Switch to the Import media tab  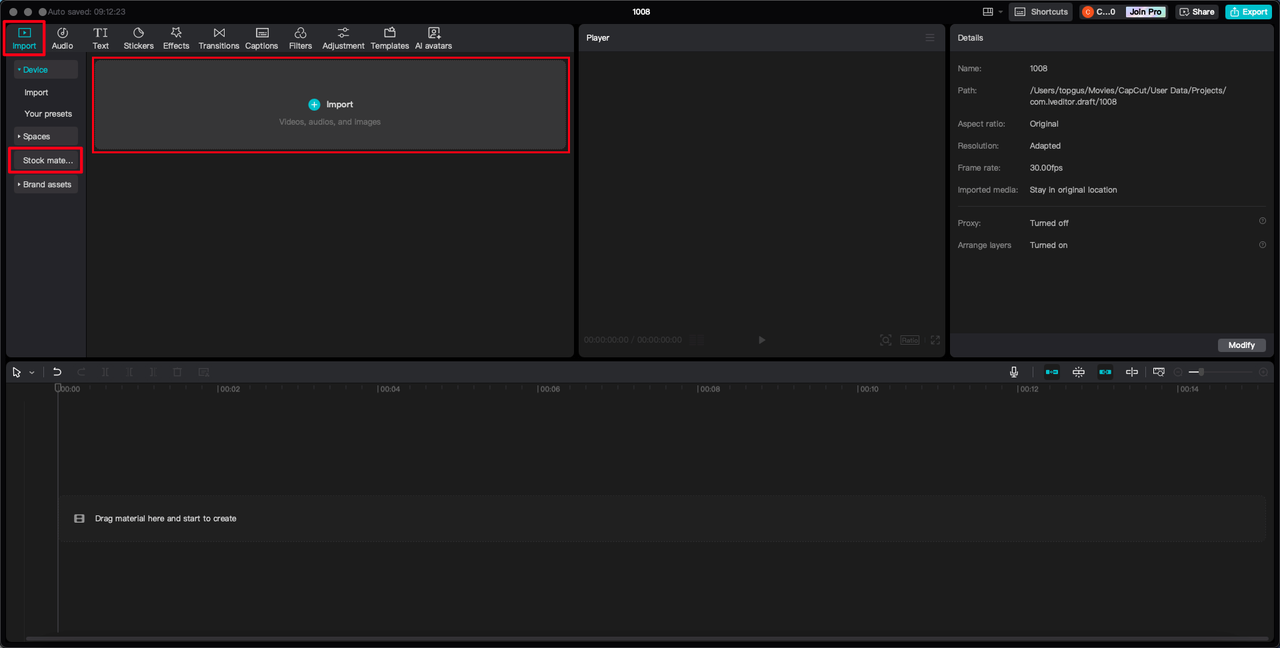24,39
